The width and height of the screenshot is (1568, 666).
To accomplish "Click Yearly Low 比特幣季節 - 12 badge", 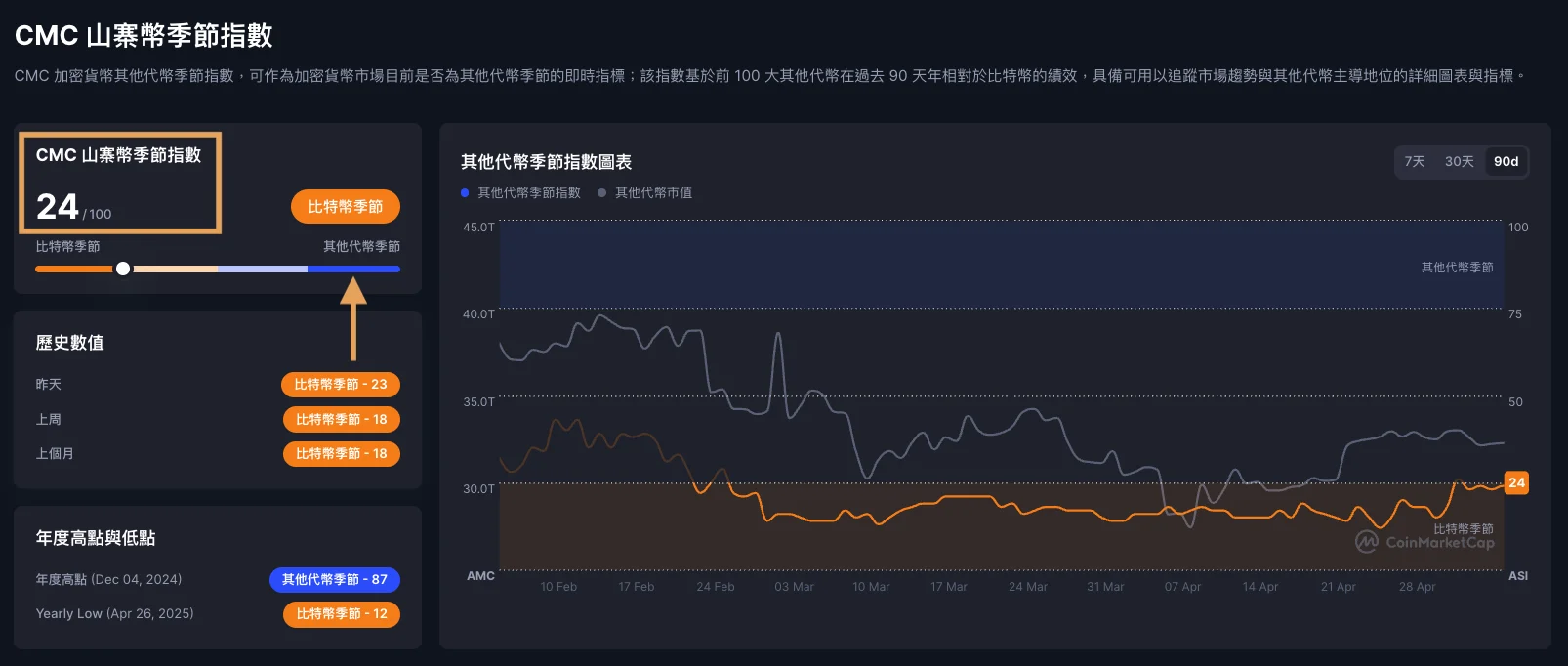I will coord(342,614).
